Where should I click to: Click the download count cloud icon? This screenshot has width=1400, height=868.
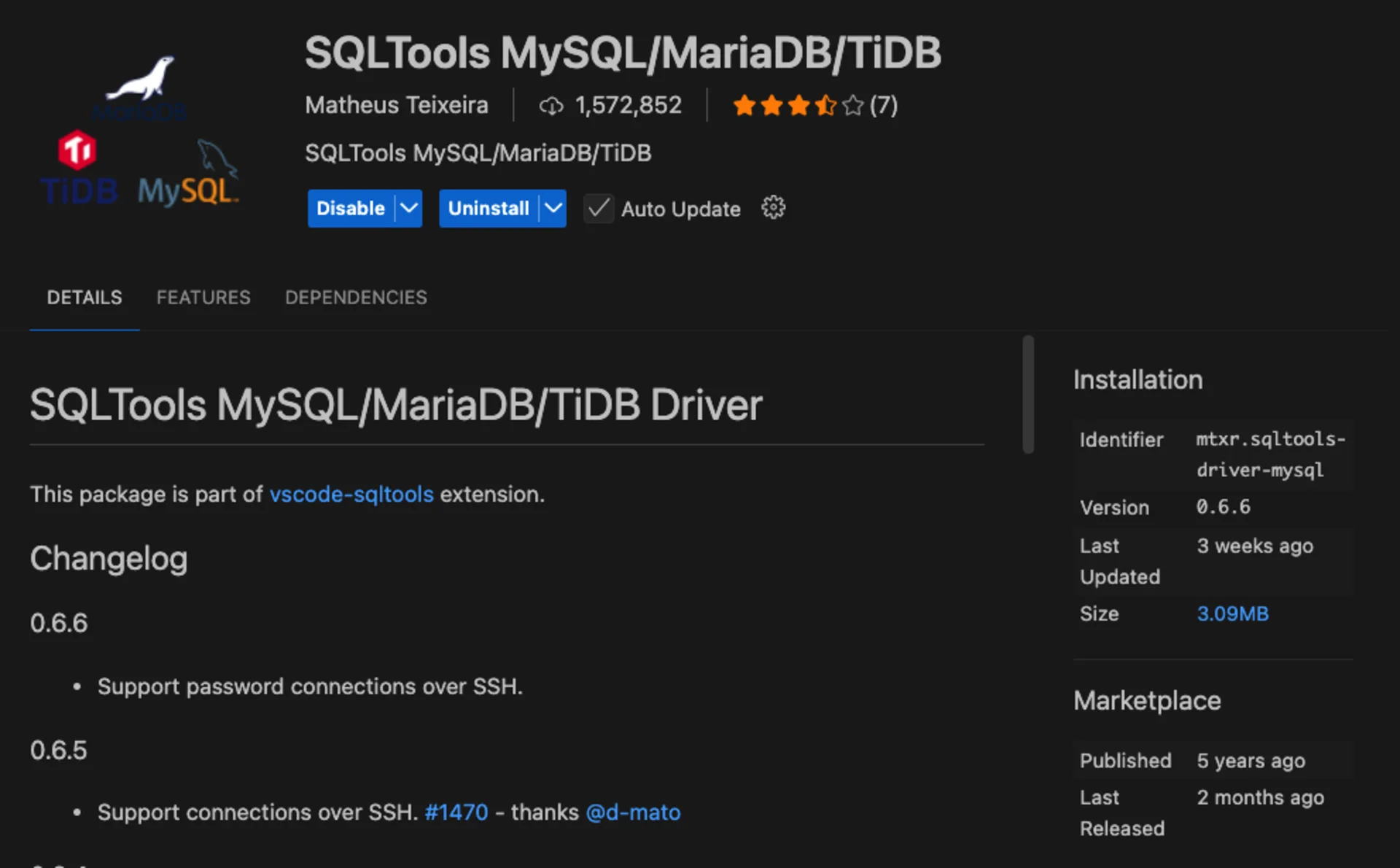tap(552, 105)
